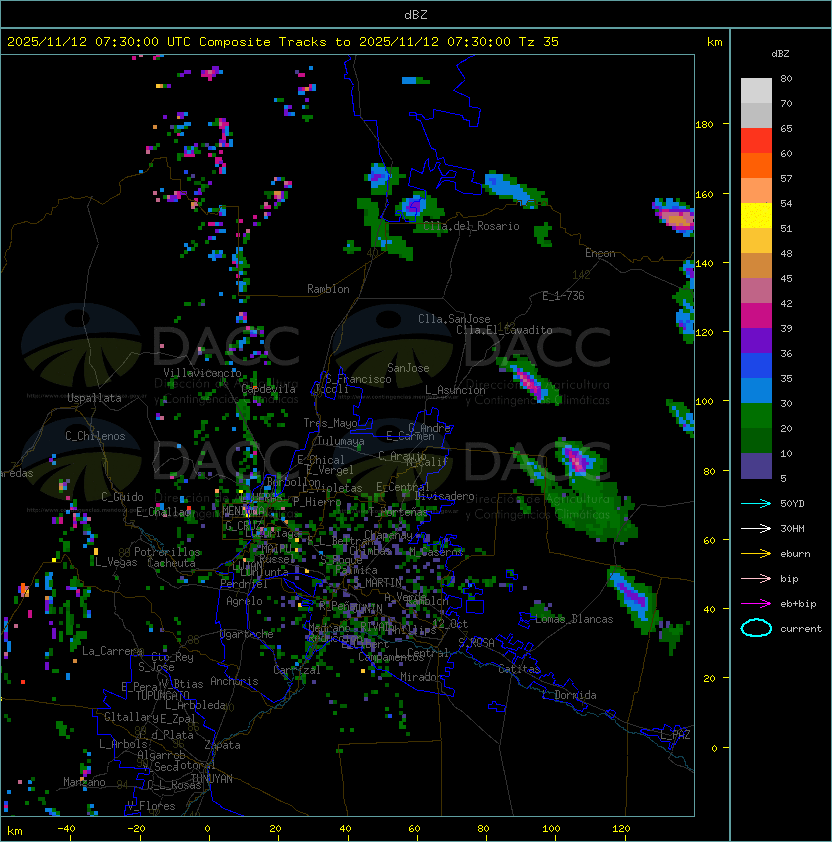Click the 'Tres_Mayo' map label
Viewport: 832px width, 842px height.
coord(330,423)
